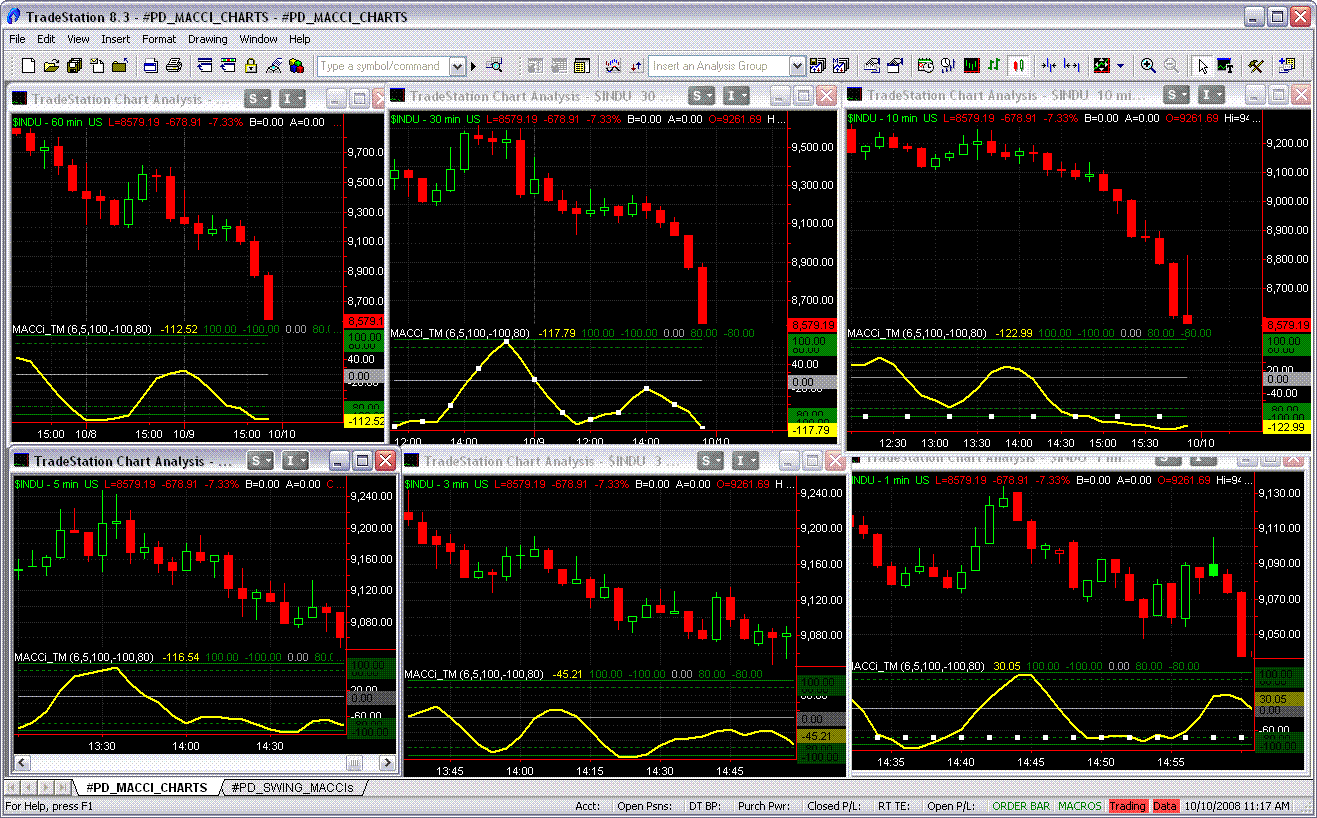This screenshot has width=1317, height=818.
Task: Click the -112.52 MACCi value label in the 60 min chart
Action: (364, 421)
